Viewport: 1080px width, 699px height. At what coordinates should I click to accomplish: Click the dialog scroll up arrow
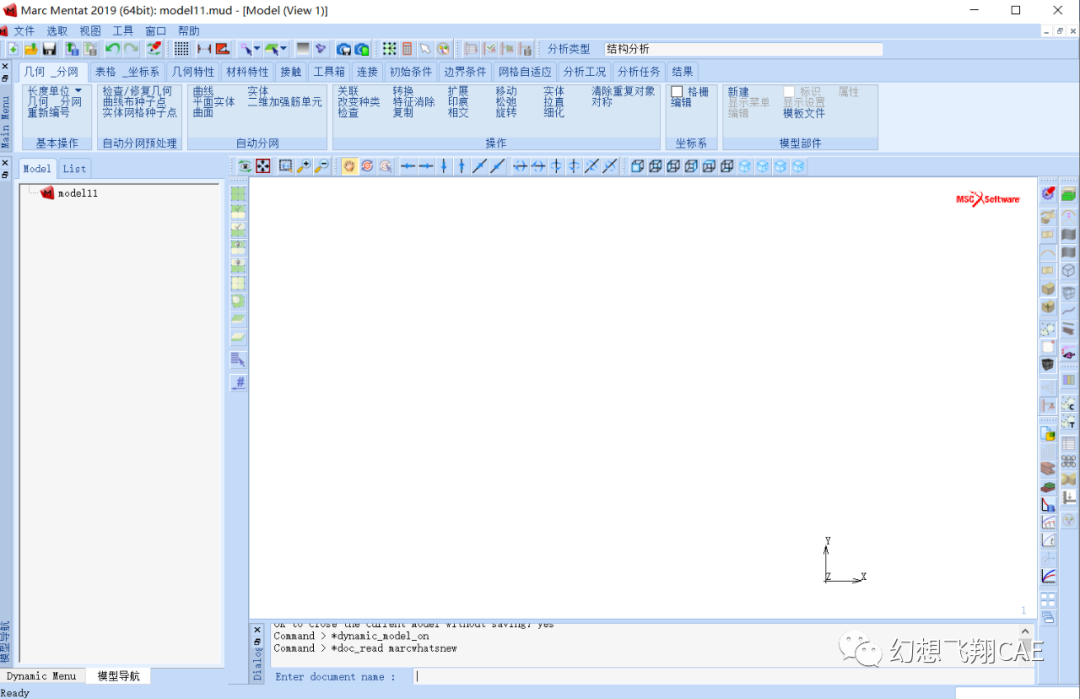click(x=1025, y=632)
